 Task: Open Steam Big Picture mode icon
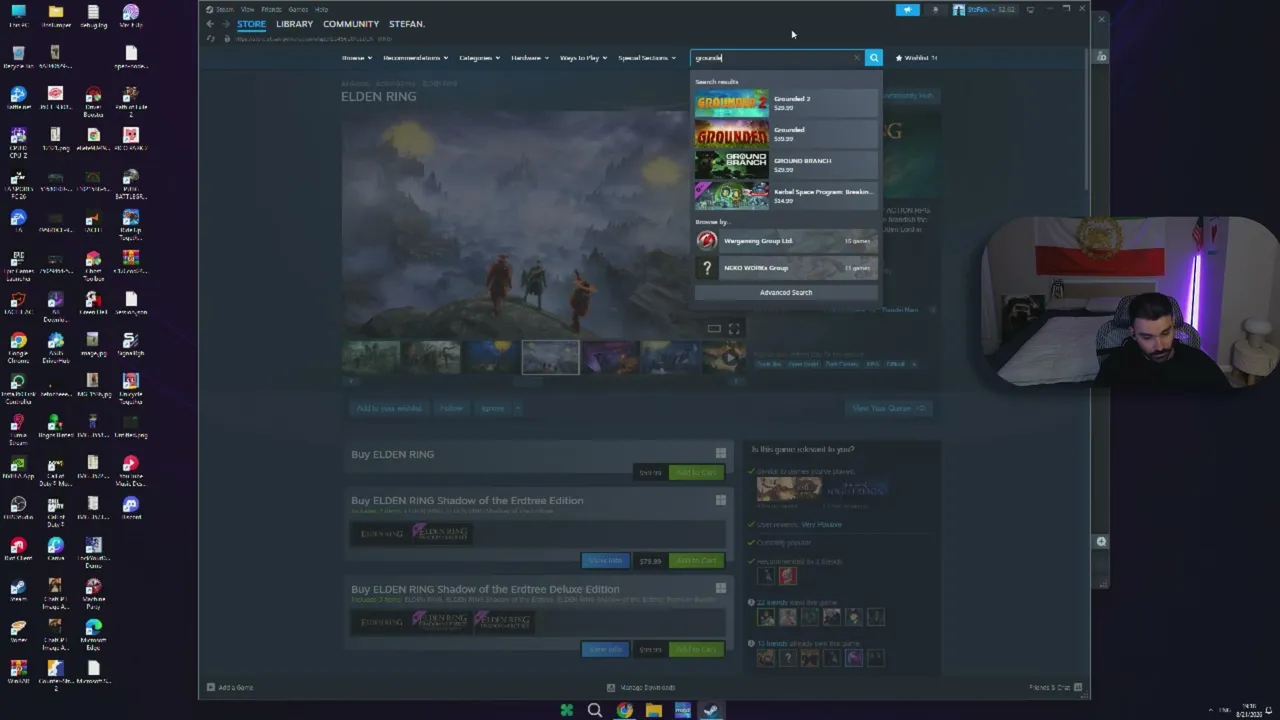(x=1030, y=10)
